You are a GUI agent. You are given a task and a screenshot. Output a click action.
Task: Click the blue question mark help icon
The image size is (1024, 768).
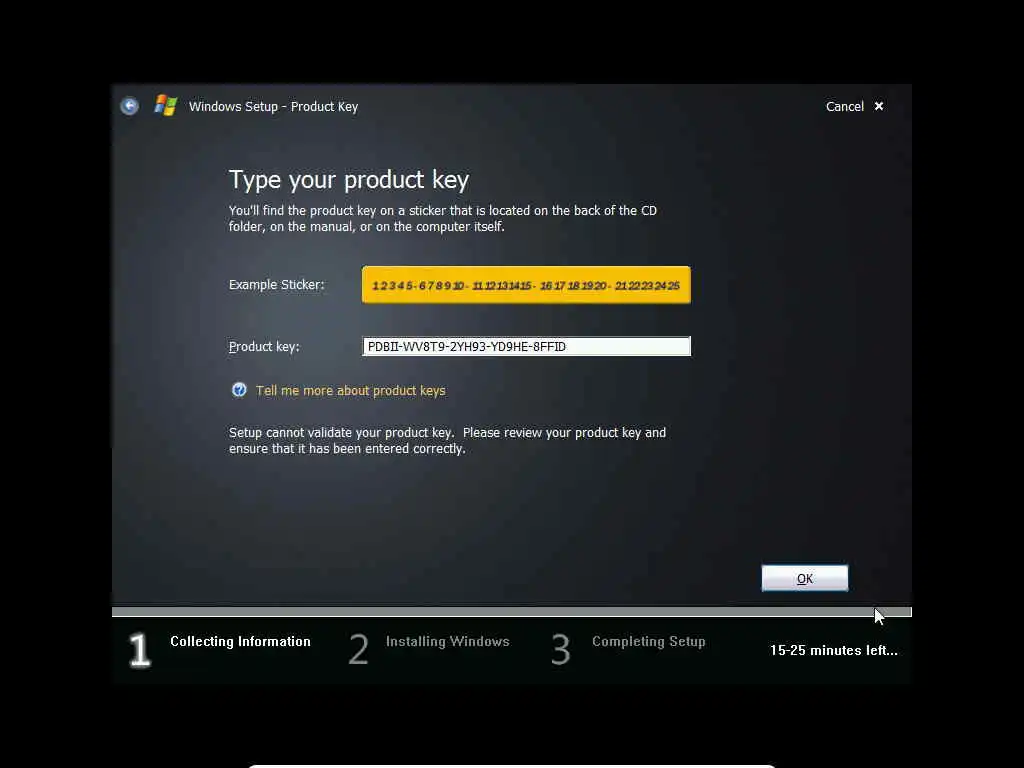[x=239, y=390]
